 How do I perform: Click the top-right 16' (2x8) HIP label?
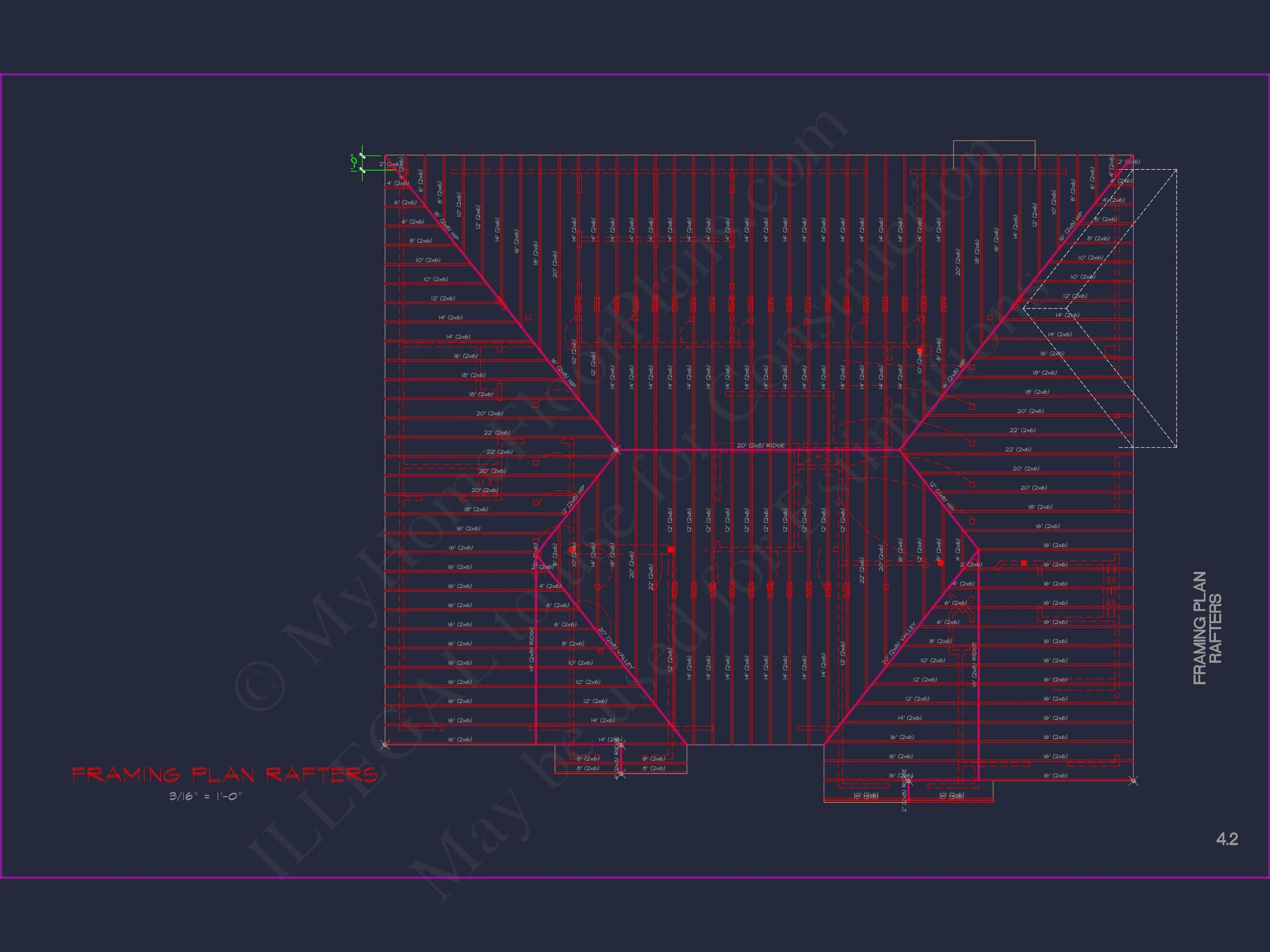click(x=1071, y=226)
